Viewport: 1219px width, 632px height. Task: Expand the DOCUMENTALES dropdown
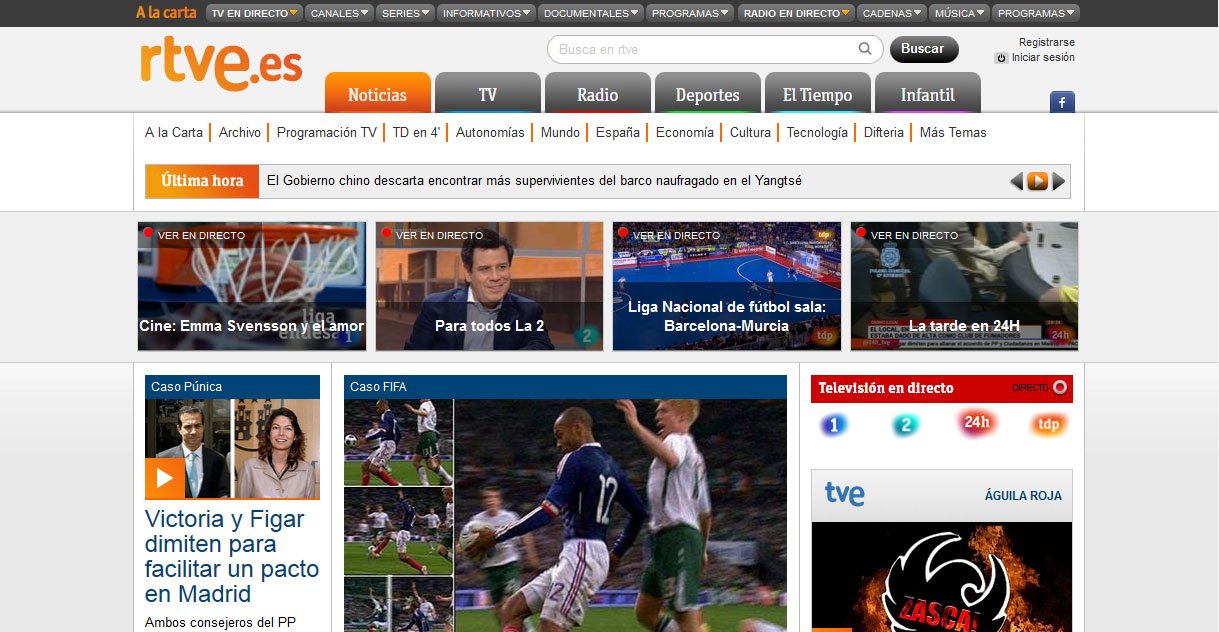(591, 13)
